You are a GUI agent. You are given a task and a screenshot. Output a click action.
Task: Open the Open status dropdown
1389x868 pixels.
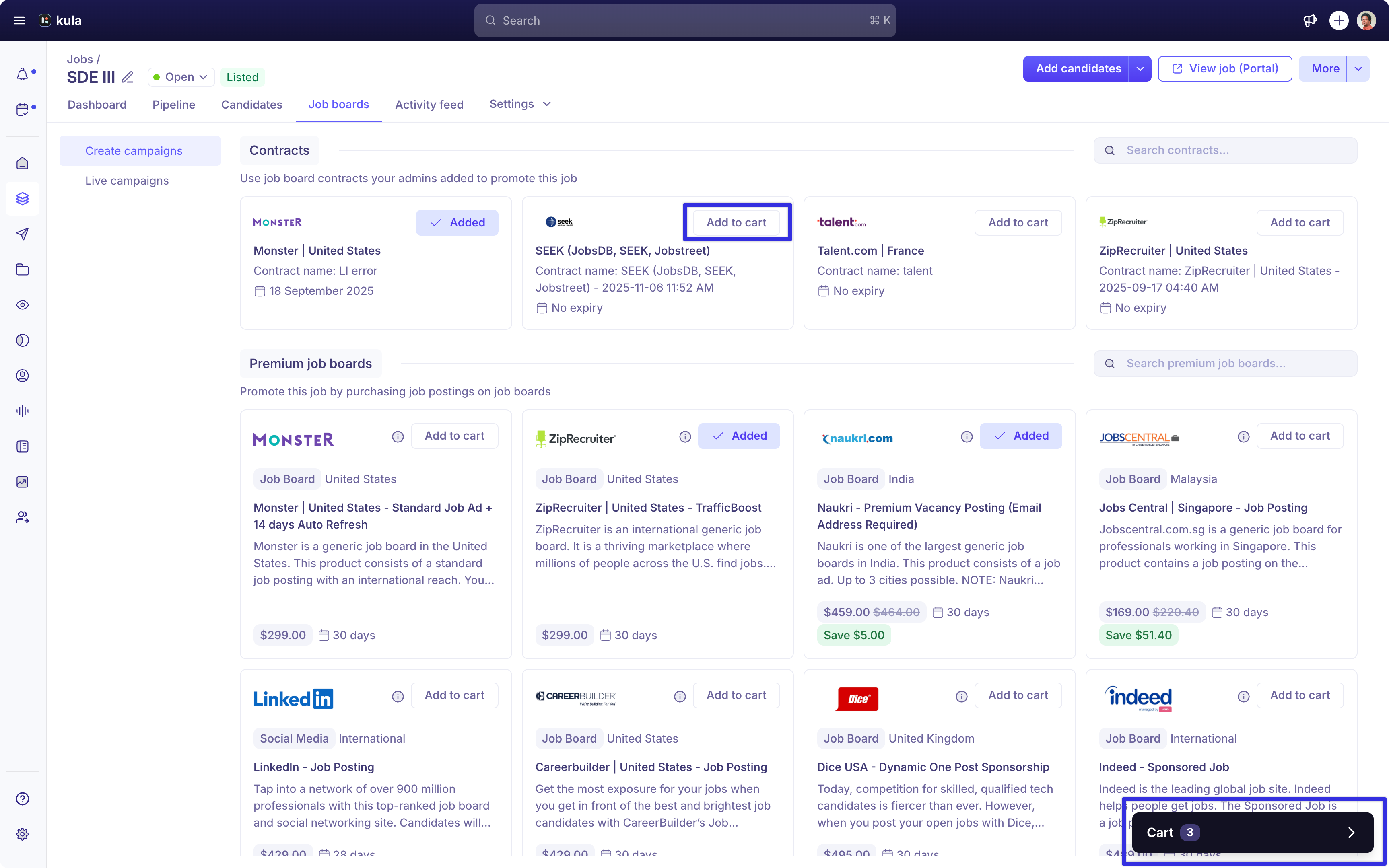[x=181, y=77]
